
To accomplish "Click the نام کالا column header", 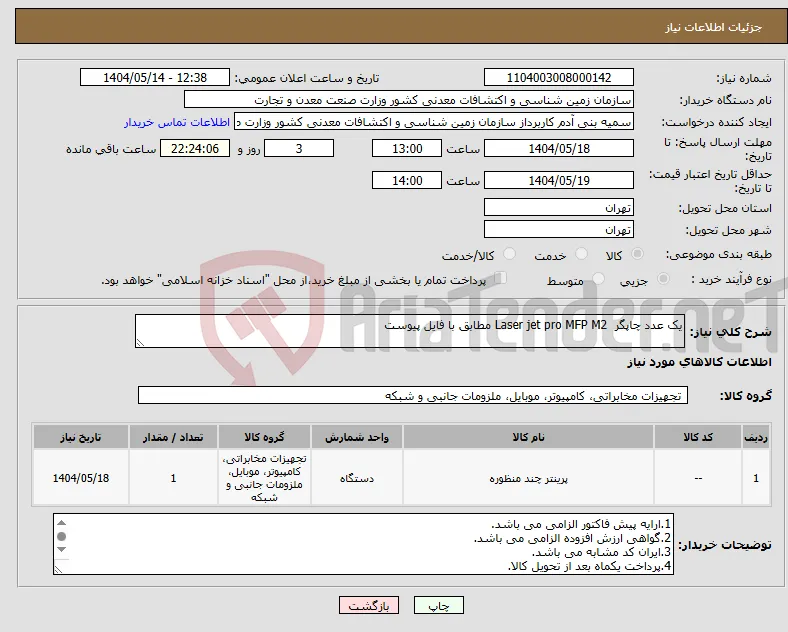I will tap(528, 437).
